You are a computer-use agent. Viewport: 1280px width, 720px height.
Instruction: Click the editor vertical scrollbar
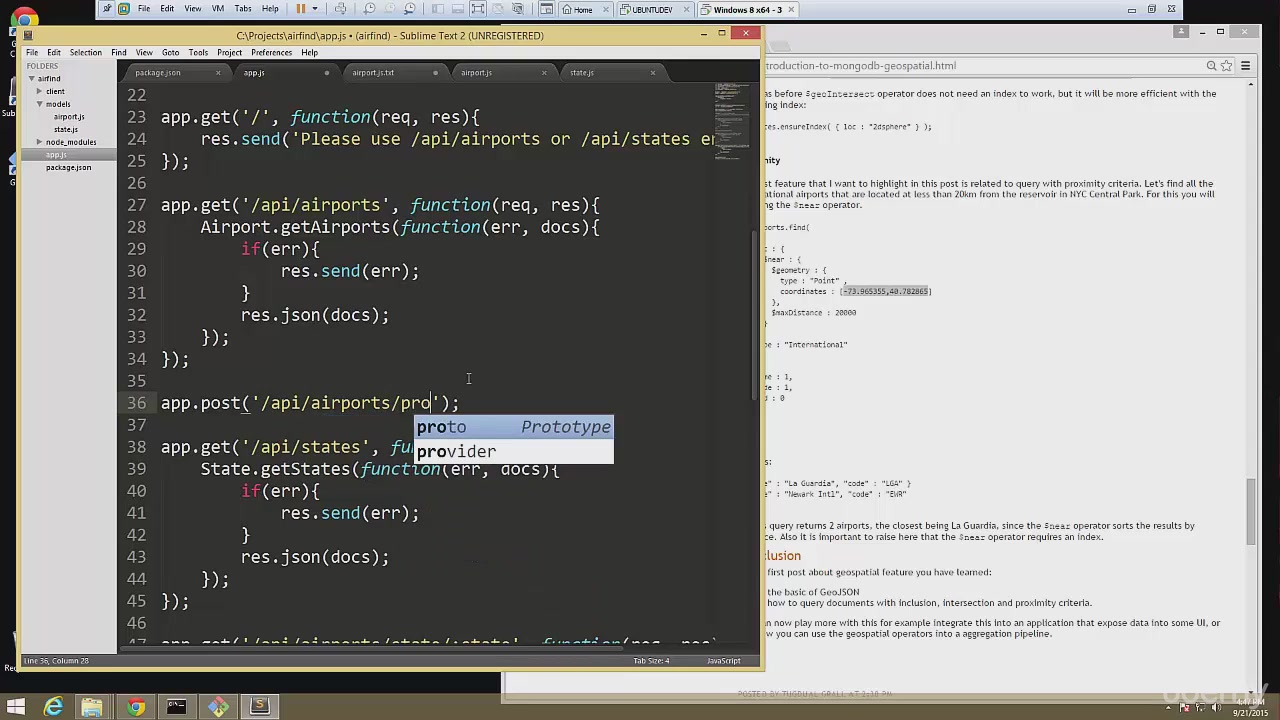756,315
